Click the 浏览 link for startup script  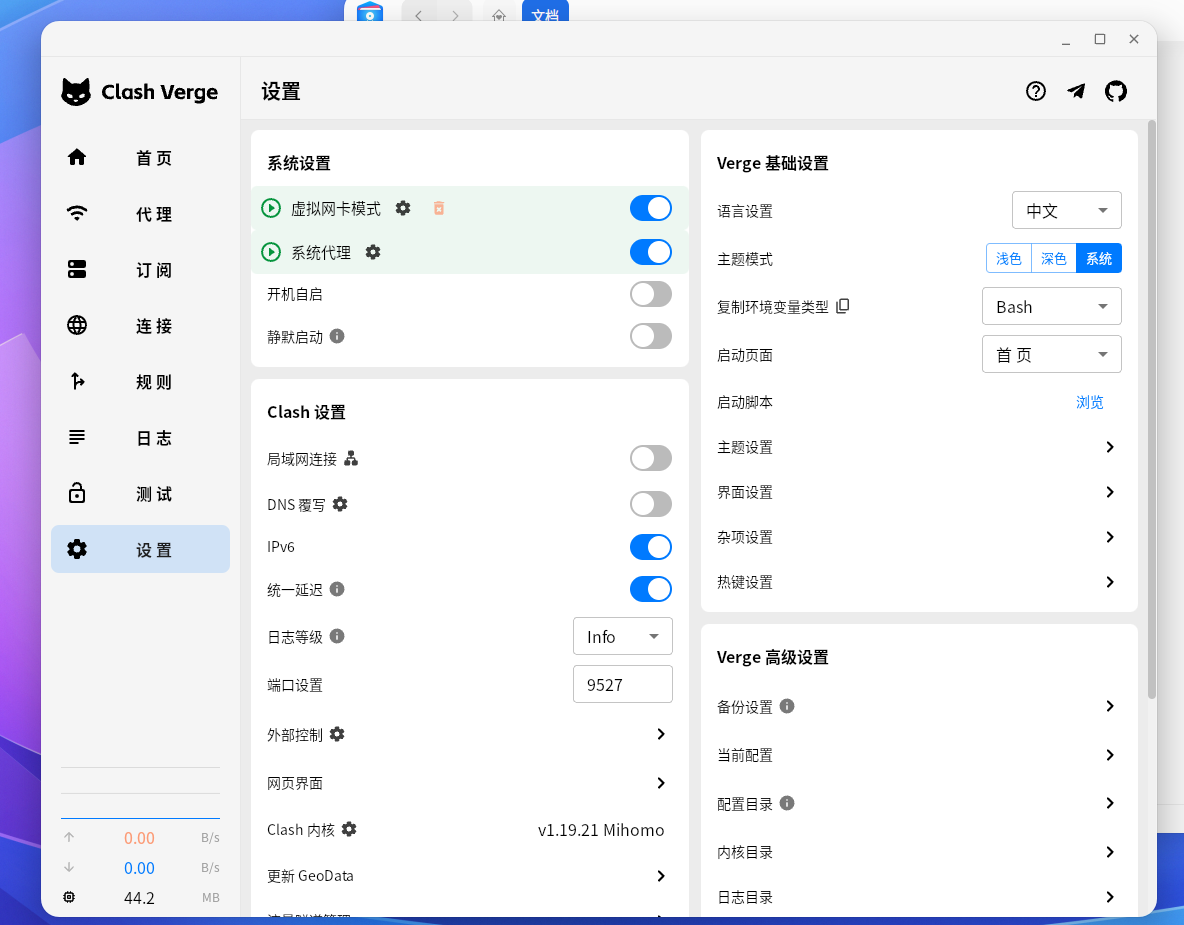[1089, 402]
